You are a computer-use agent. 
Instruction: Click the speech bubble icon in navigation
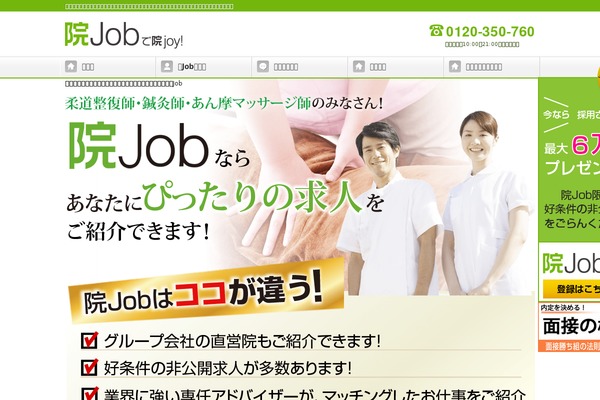pos(263,66)
